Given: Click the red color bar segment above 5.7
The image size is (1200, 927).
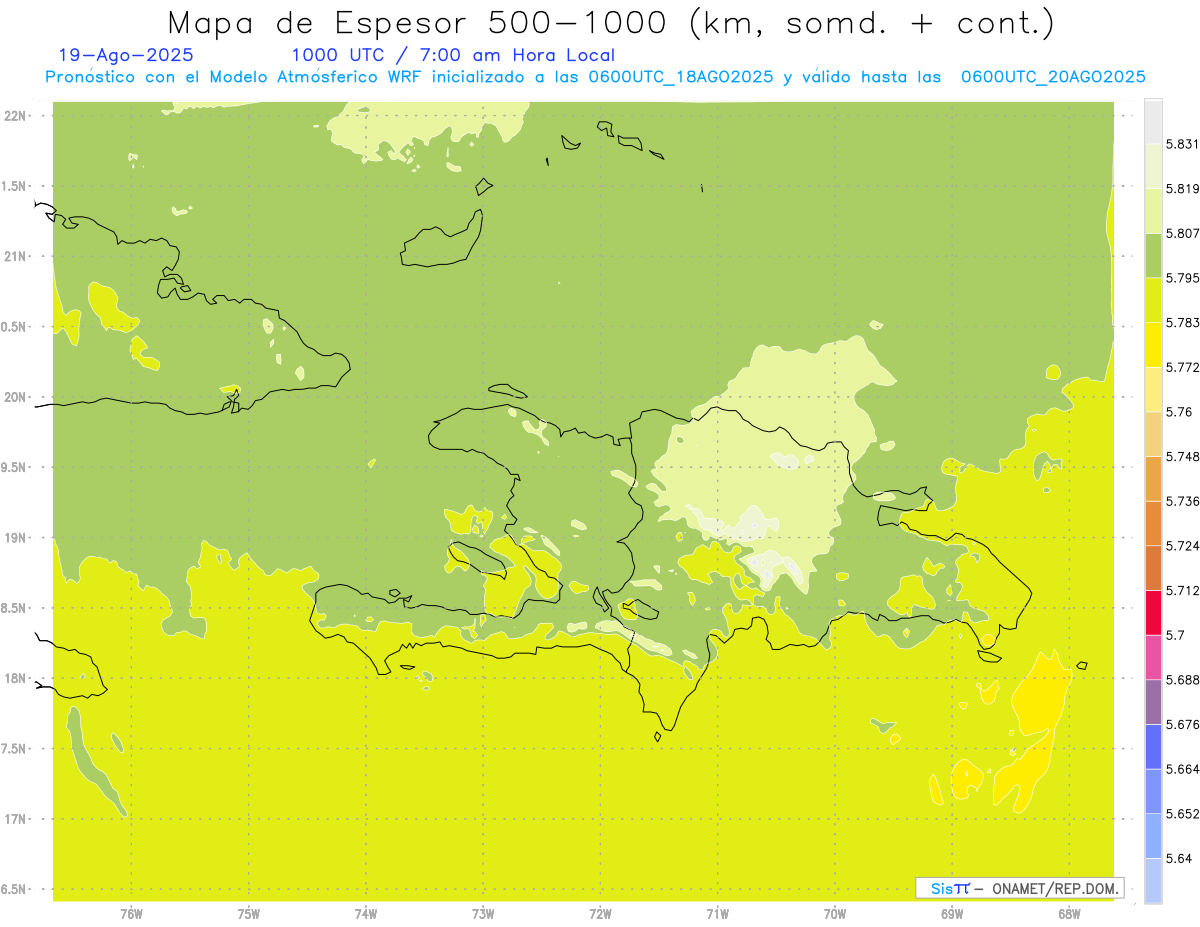Looking at the screenshot, I should click(1153, 612).
